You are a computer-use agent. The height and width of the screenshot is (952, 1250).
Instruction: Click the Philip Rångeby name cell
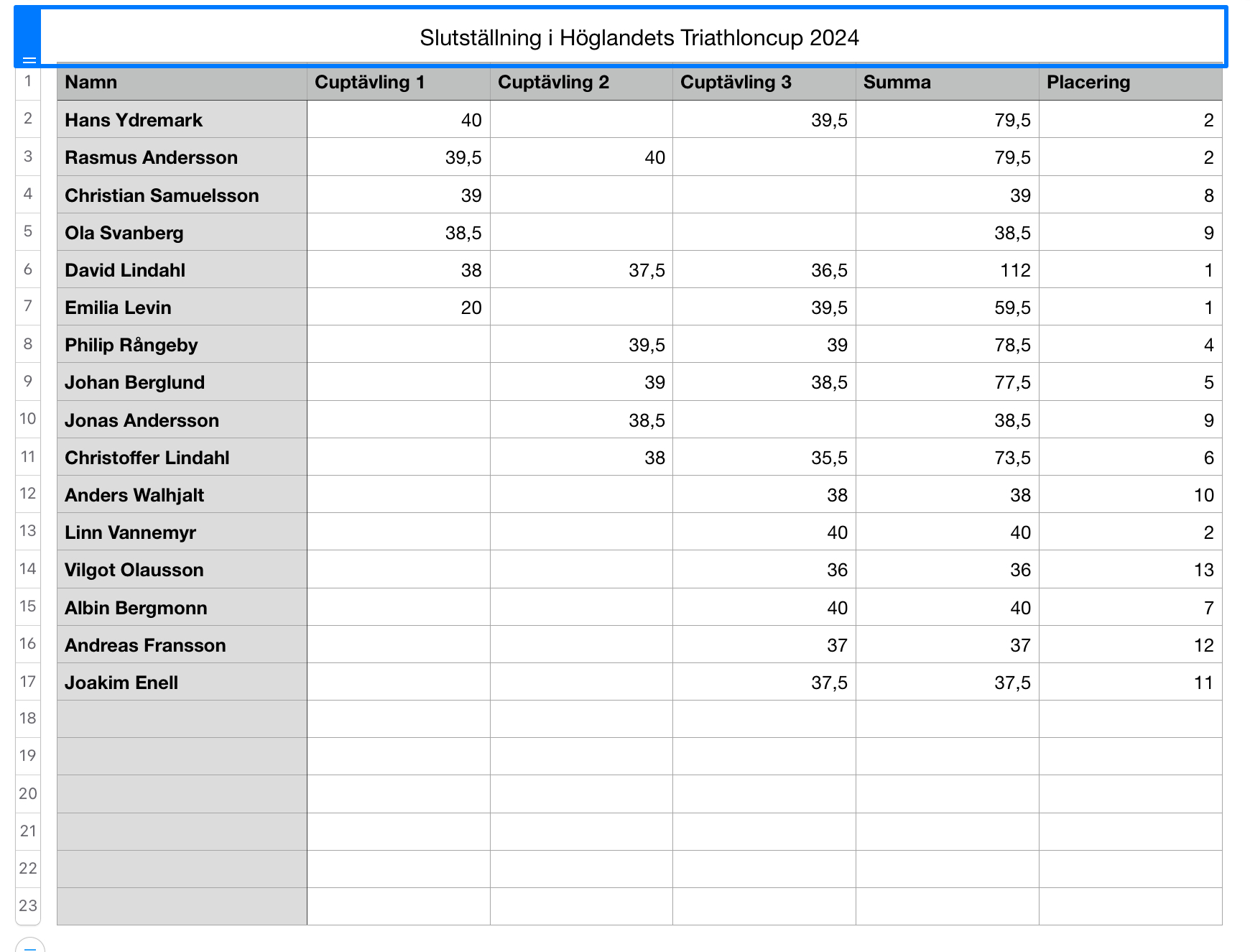click(182, 345)
